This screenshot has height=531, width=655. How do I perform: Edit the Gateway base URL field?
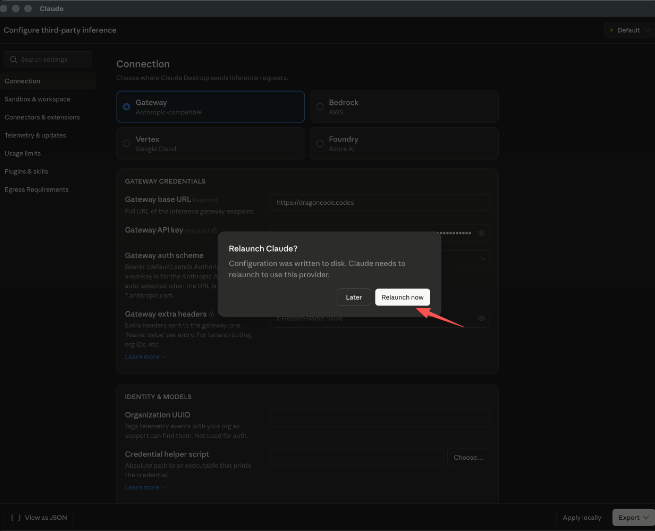pyautogui.click(x=380, y=203)
